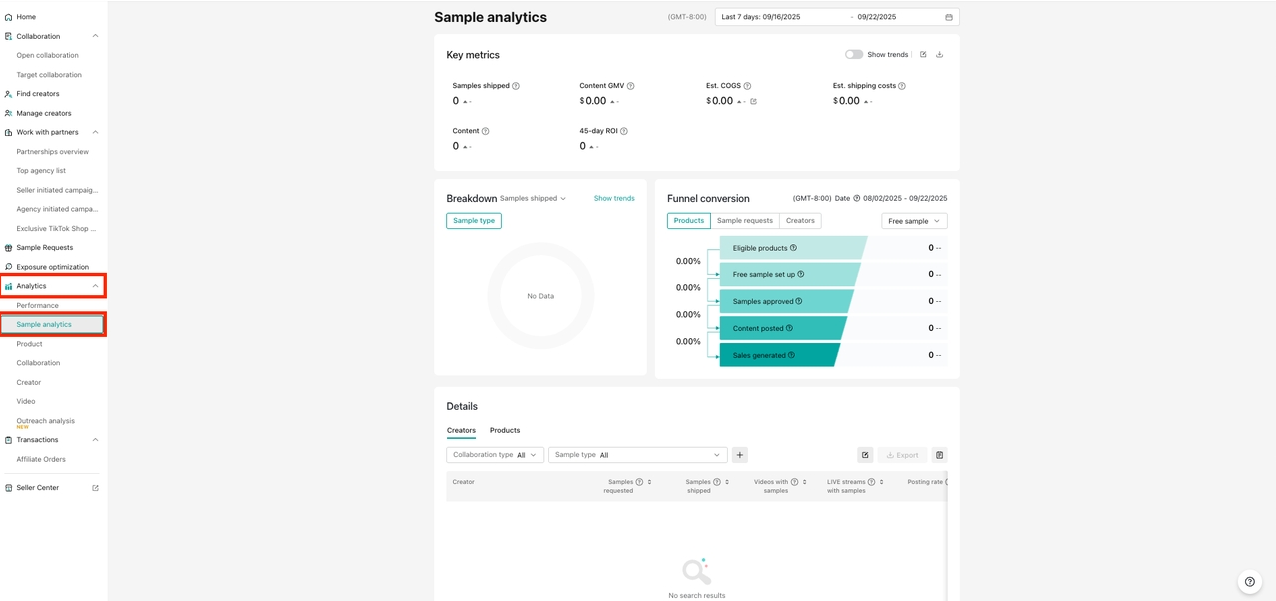Image resolution: width=1276 pixels, height=601 pixels.
Task: Click the edit icon beside Est. COGS value
Action: point(754,101)
